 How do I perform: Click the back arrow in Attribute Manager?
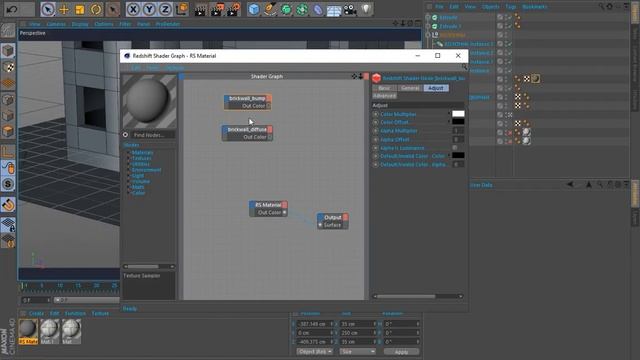570,184
